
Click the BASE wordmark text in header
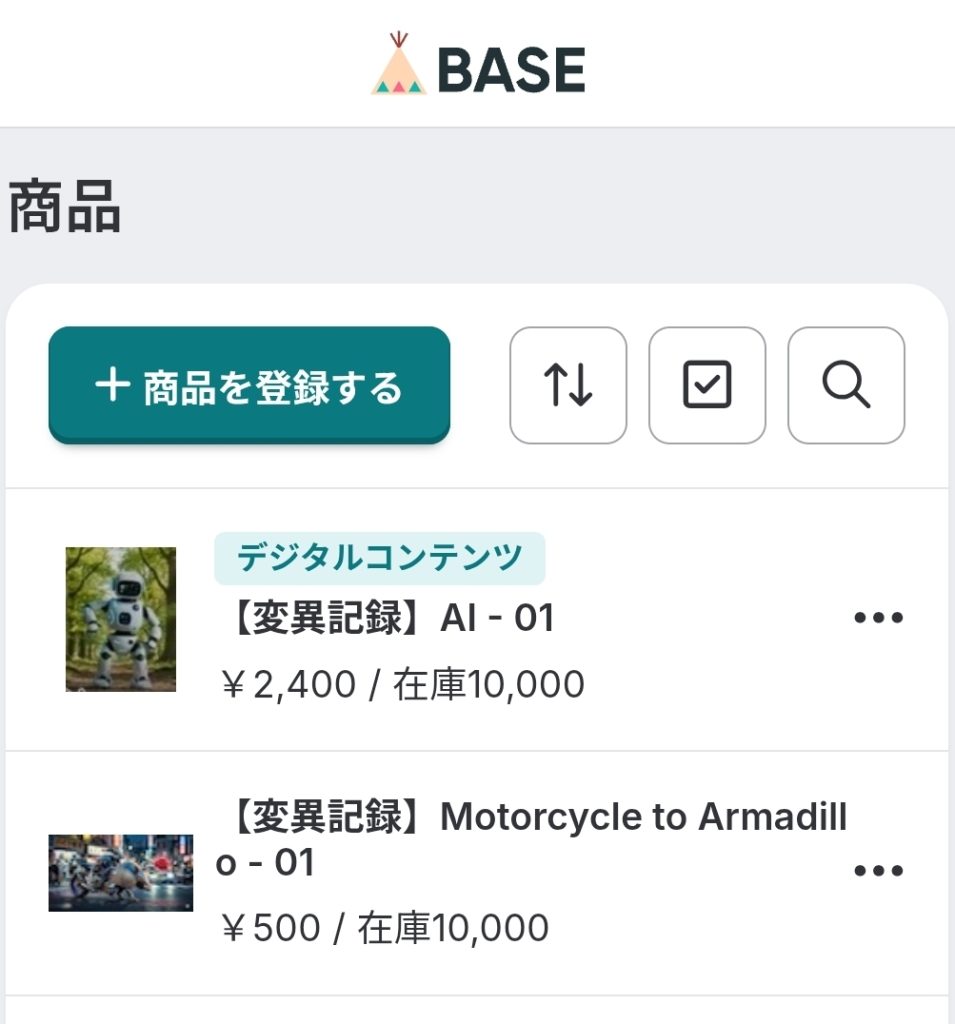[511, 70]
